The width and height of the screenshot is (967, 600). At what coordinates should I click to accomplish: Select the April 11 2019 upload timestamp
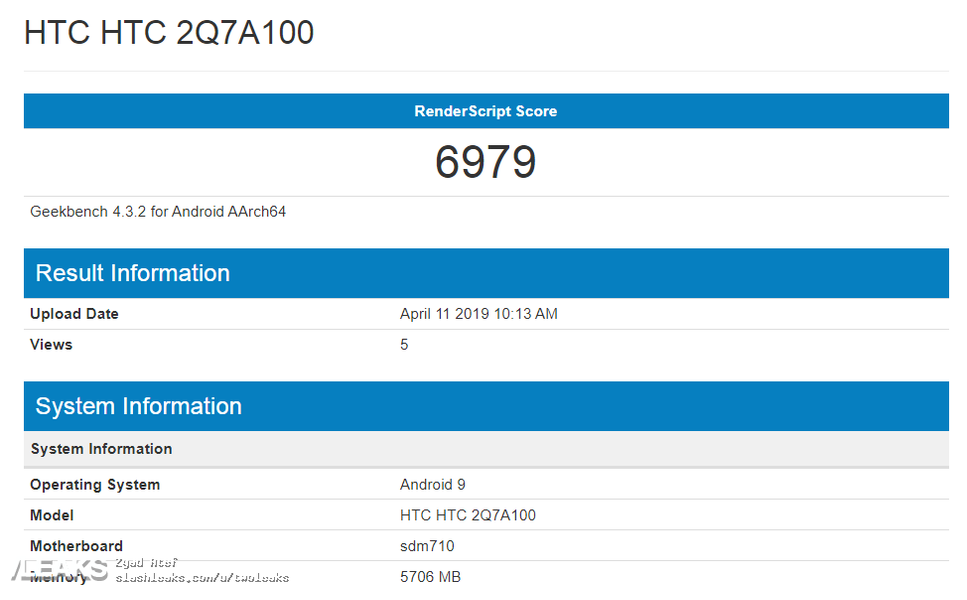(478, 314)
